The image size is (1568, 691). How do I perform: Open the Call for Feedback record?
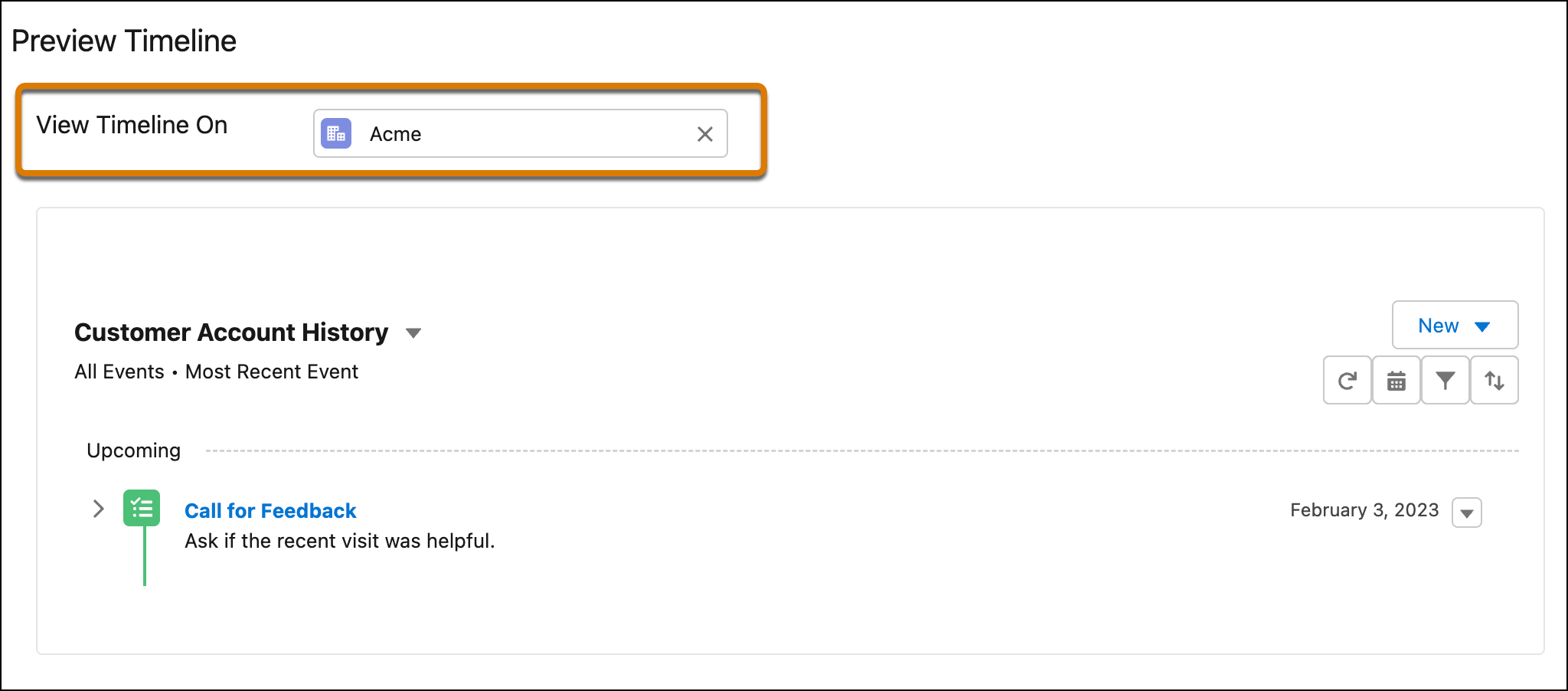coord(269,510)
